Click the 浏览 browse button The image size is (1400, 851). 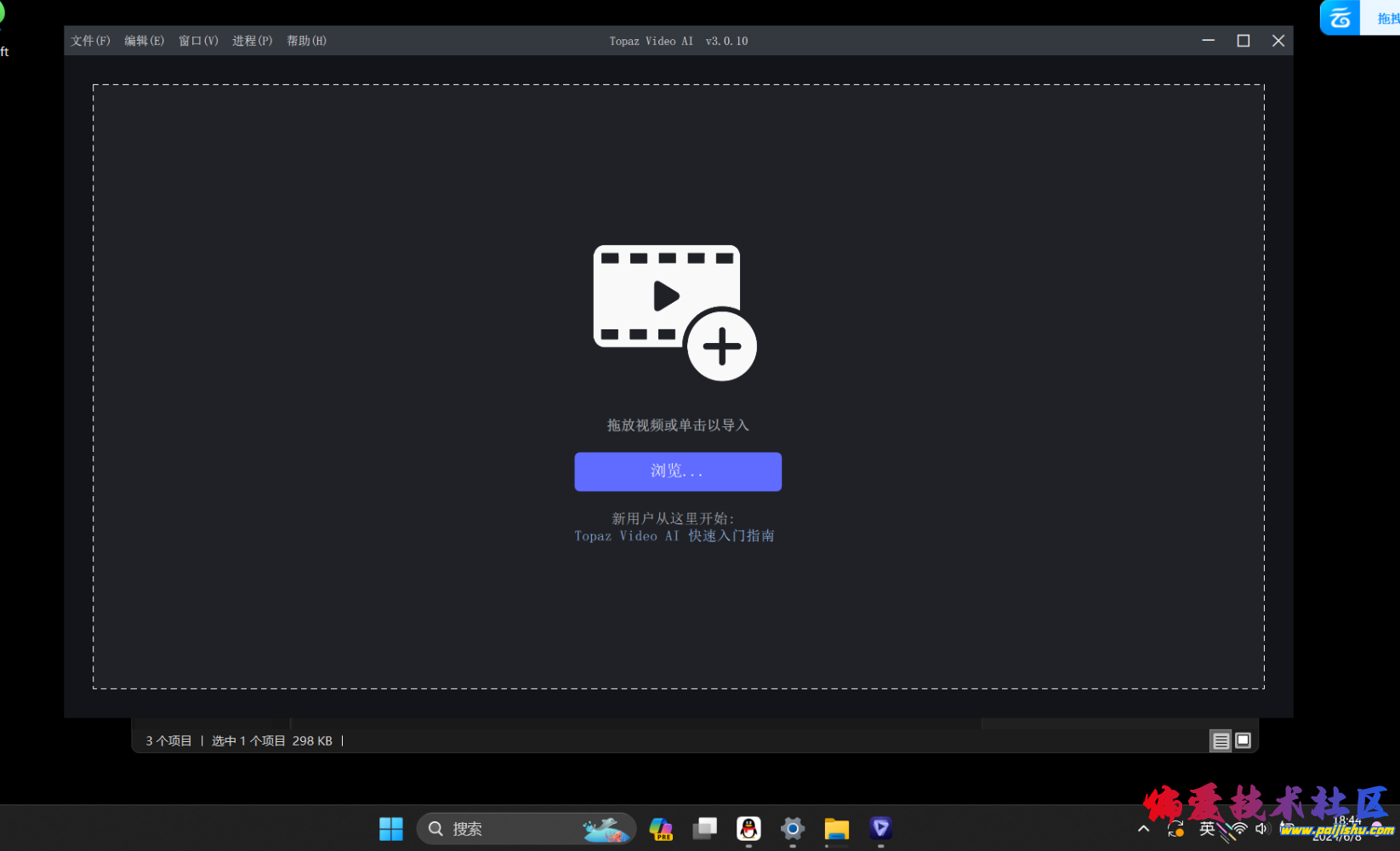pos(678,471)
